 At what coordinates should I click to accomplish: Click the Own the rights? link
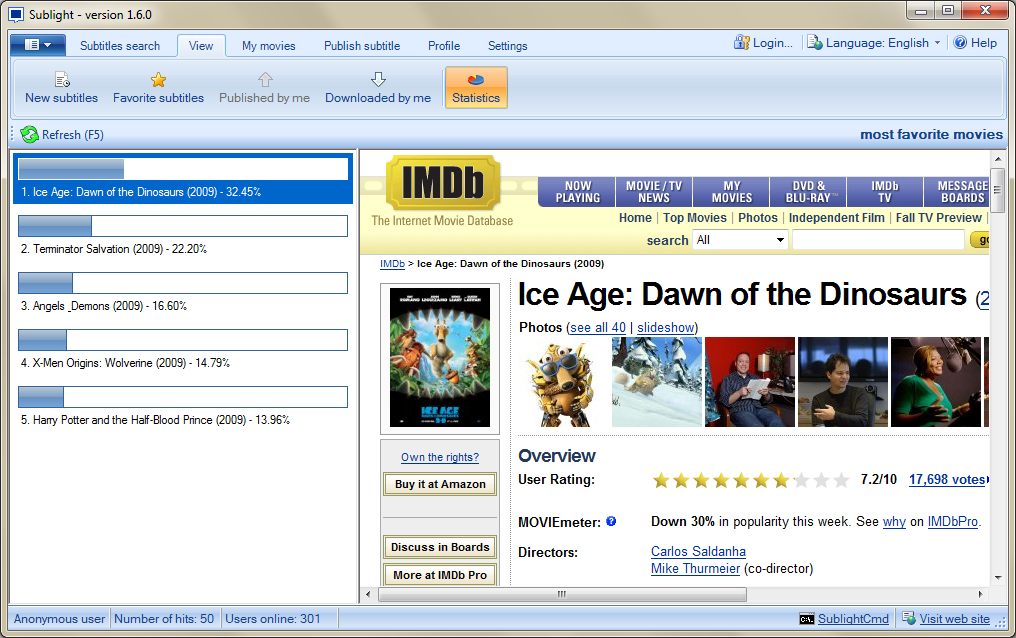coord(440,457)
